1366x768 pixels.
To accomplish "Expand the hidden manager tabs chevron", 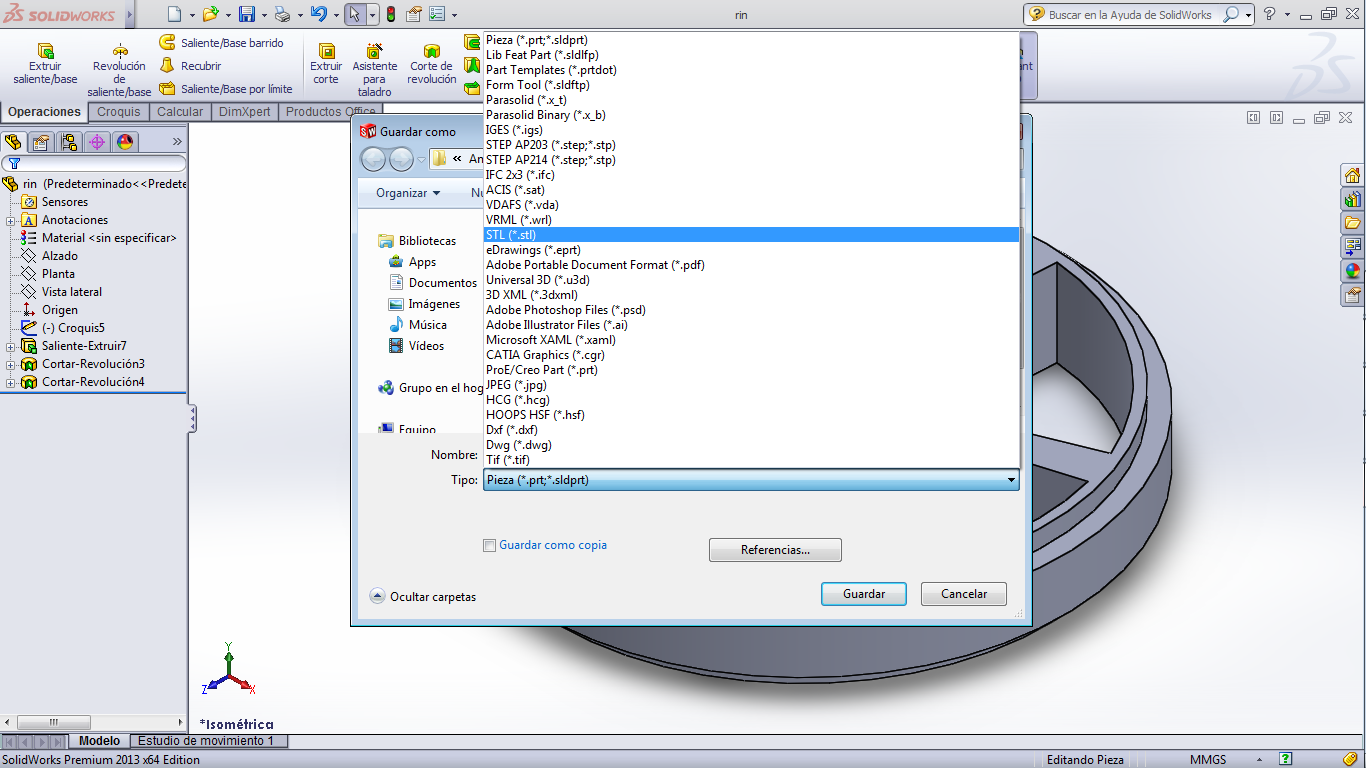I will pyautogui.click(x=178, y=142).
